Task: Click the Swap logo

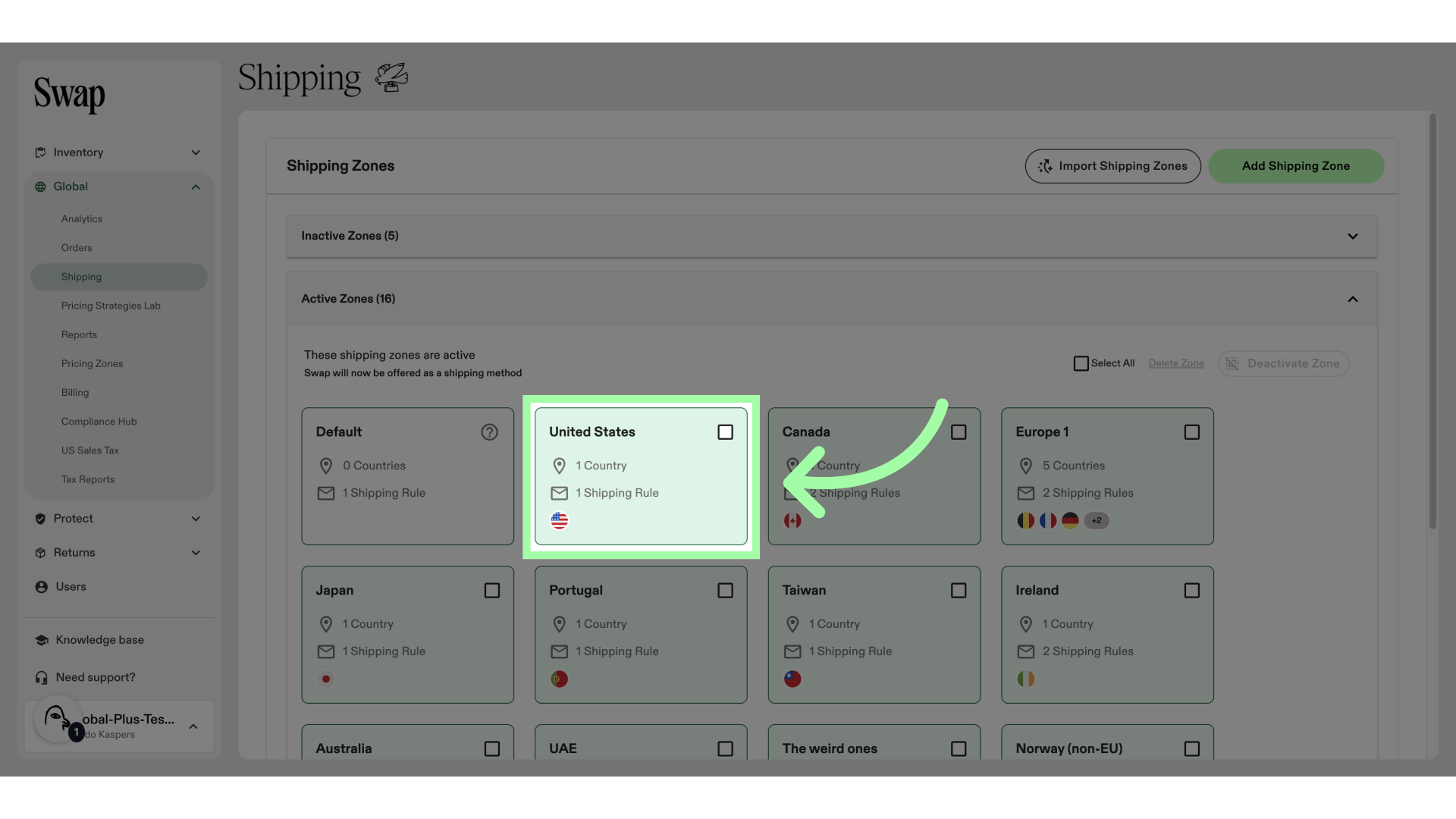Action: click(x=69, y=95)
